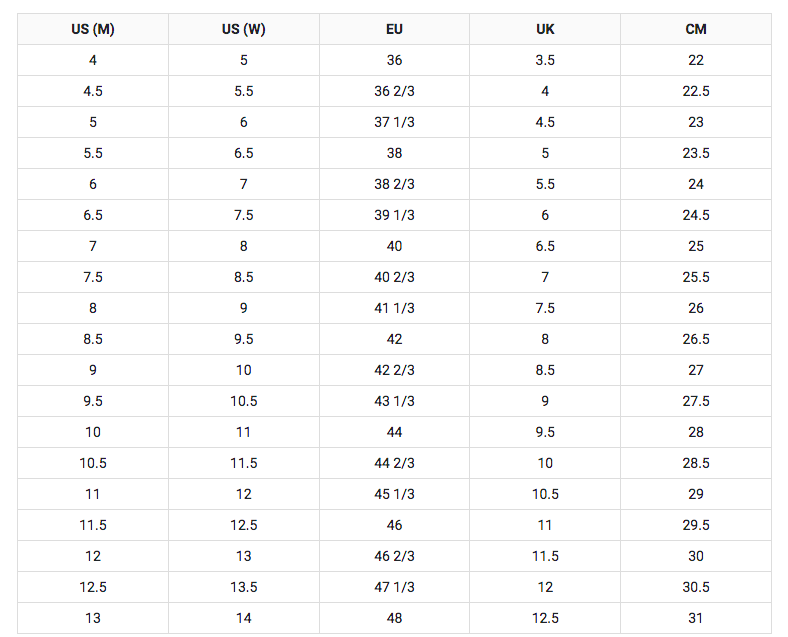Viewport: 788px width, 637px height.
Task: Select the EU 36 2/3 cell
Action: coord(394,91)
